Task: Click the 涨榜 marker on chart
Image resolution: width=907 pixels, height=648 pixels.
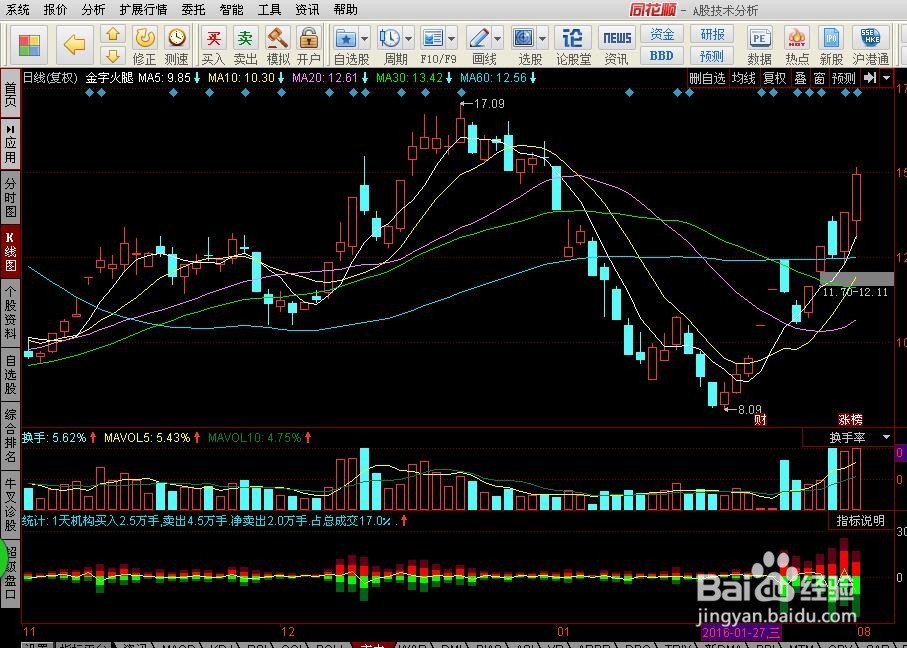Action: coord(850,419)
